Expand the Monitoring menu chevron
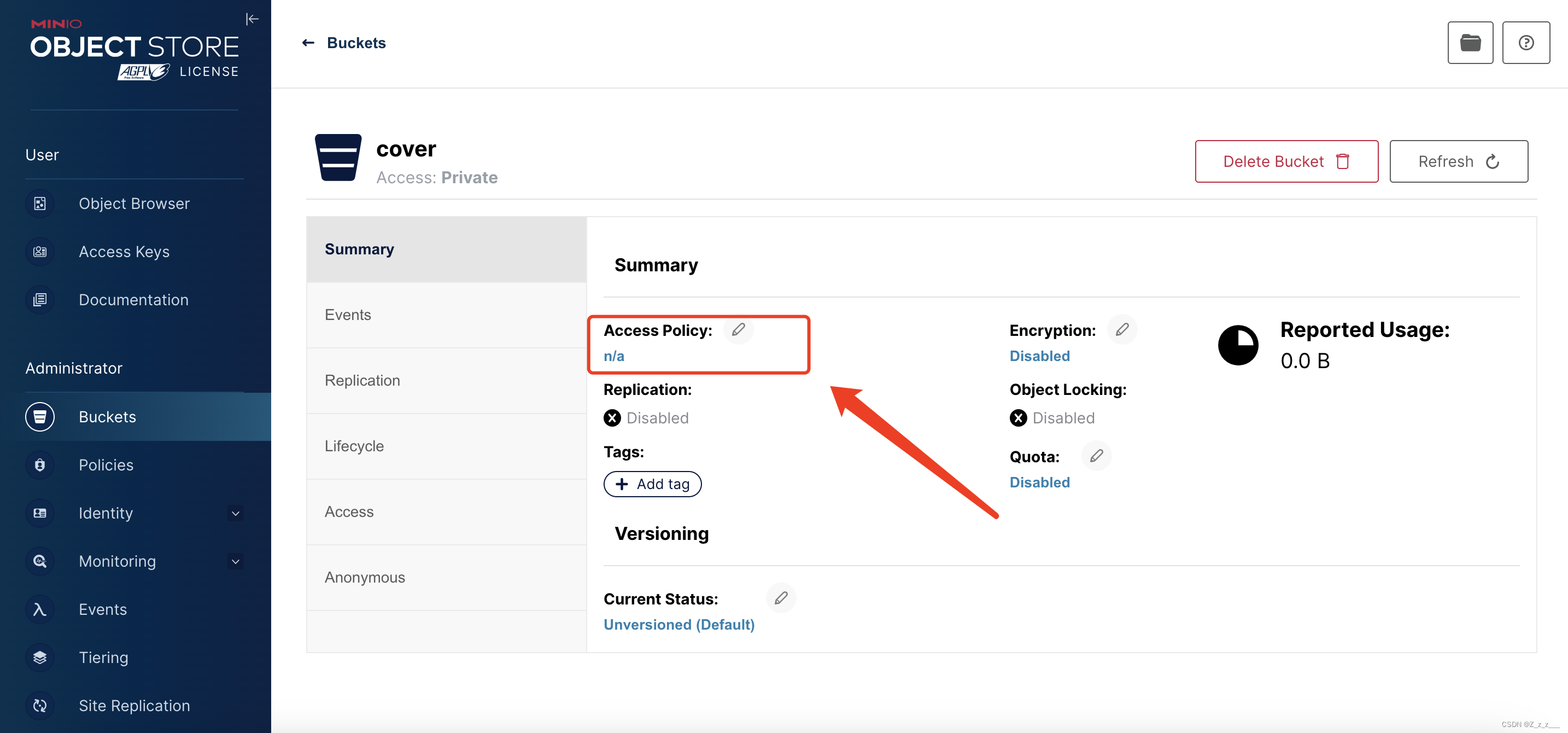 (x=236, y=561)
